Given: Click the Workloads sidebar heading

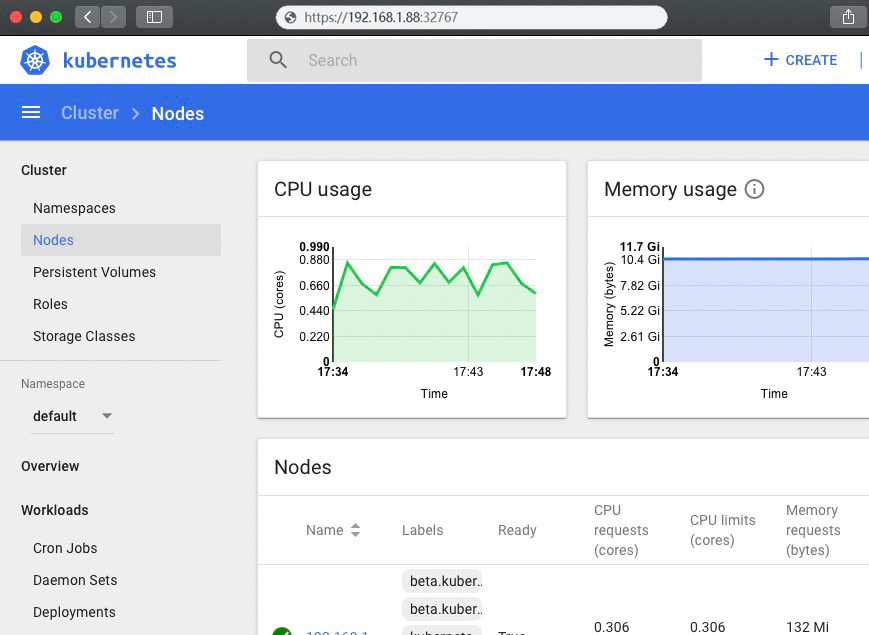Looking at the screenshot, I should (55, 510).
